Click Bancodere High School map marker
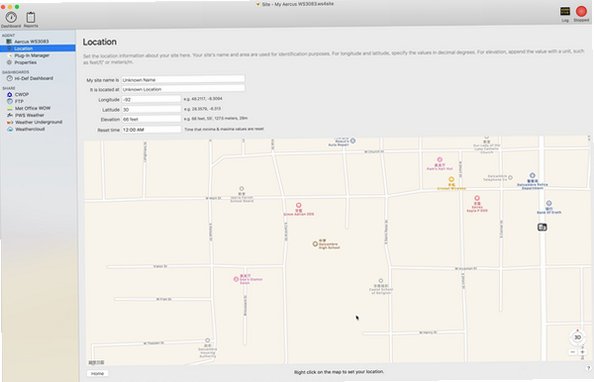The image size is (594, 382). tap(315, 244)
